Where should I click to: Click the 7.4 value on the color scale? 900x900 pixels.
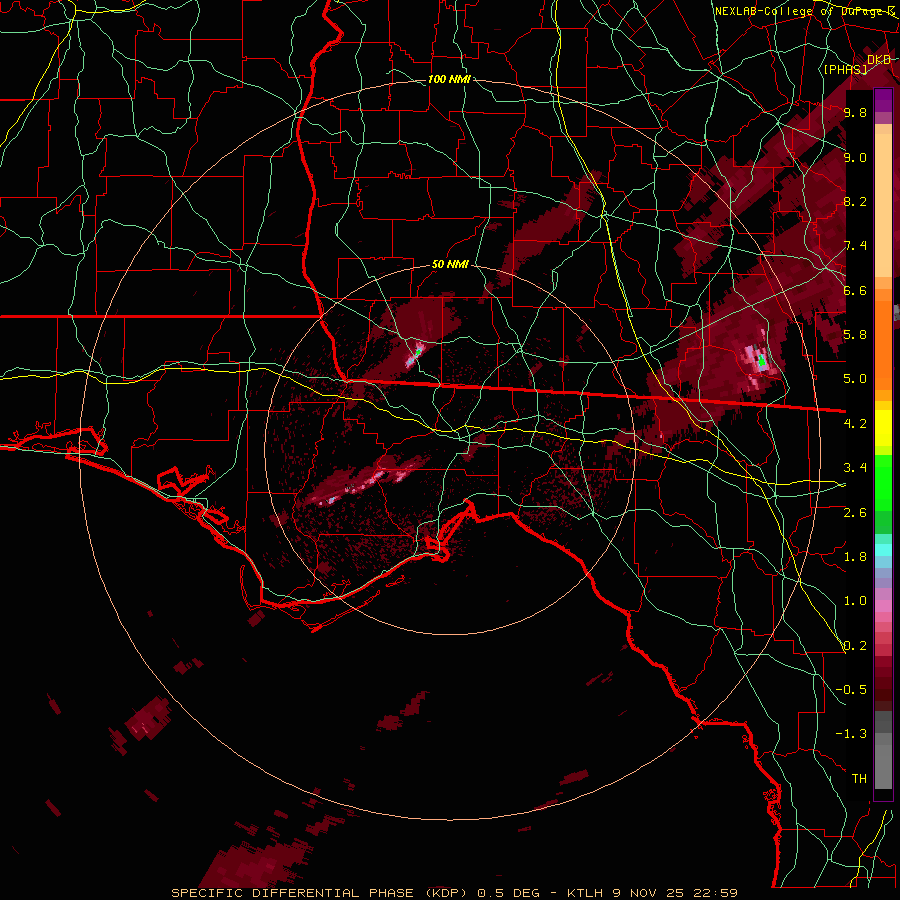click(x=855, y=246)
